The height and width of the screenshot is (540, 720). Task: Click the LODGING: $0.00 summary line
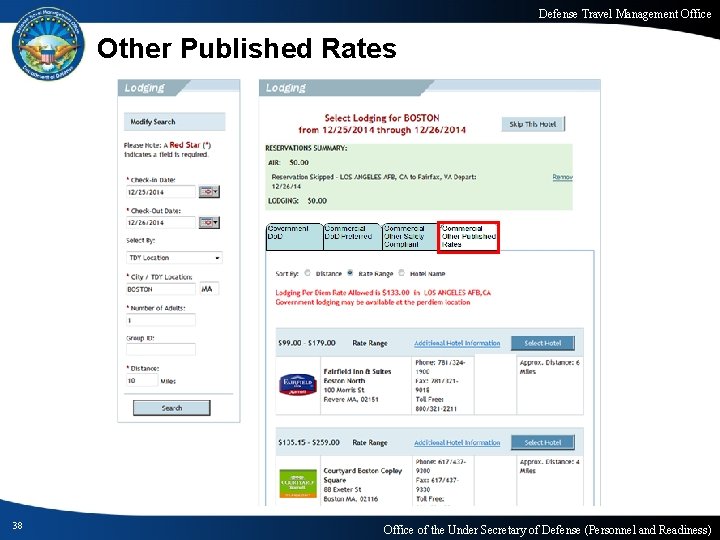click(298, 201)
